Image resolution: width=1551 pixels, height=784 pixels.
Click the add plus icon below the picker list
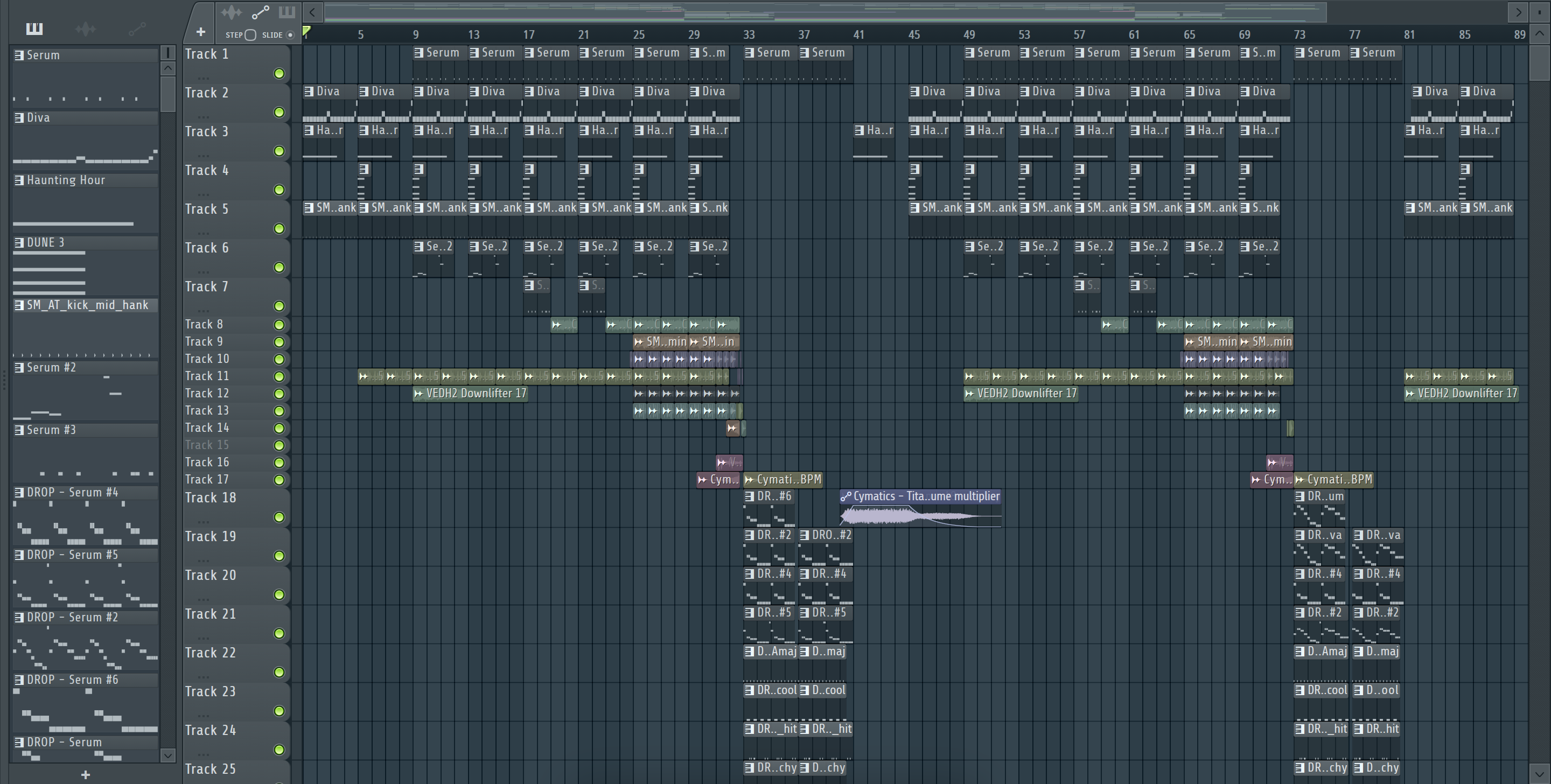[85, 774]
